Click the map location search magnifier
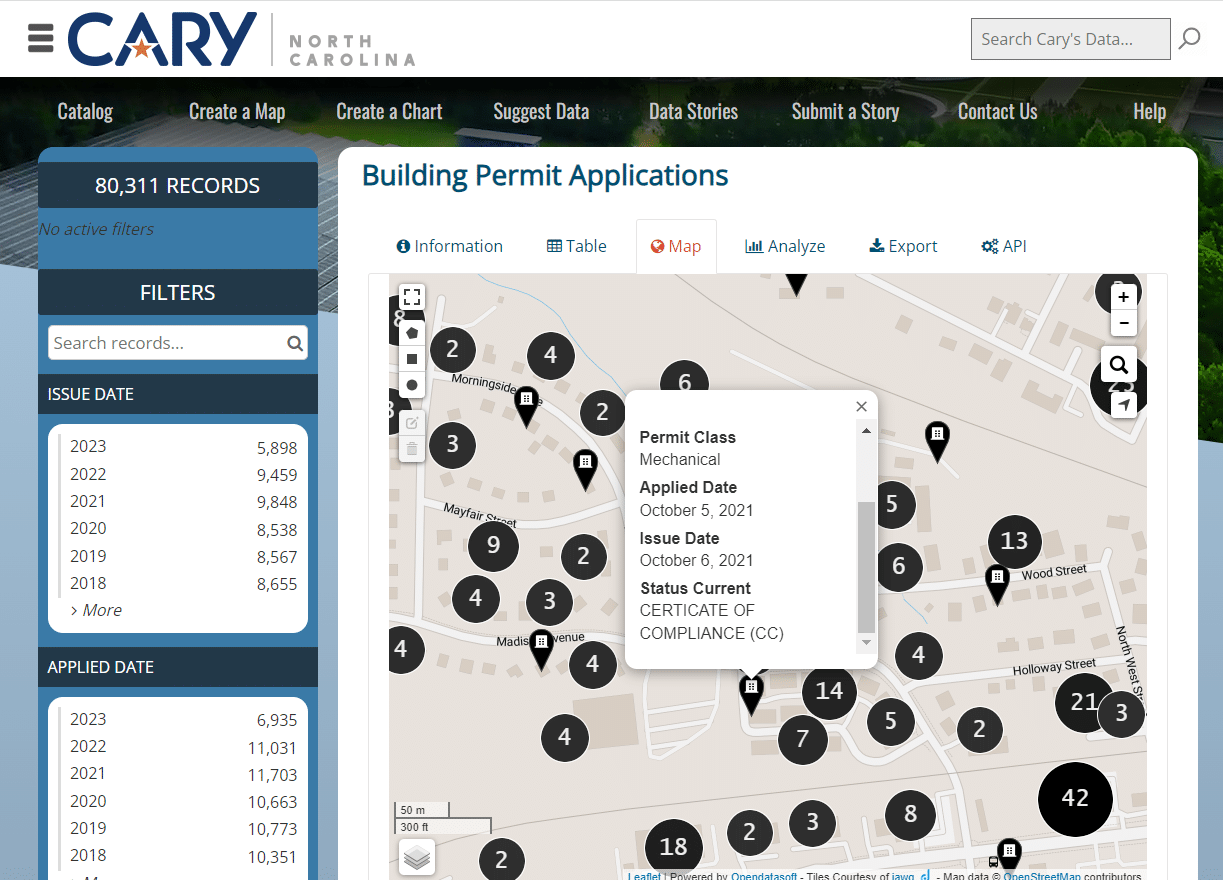This screenshot has height=880, width=1223. (x=1119, y=365)
